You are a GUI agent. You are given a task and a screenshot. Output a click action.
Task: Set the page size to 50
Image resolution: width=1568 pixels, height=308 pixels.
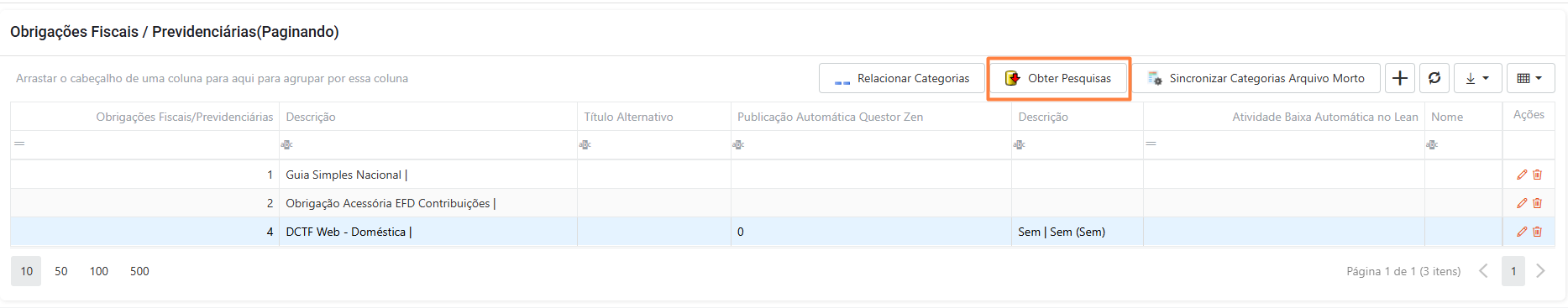pyautogui.click(x=61, y=271)
